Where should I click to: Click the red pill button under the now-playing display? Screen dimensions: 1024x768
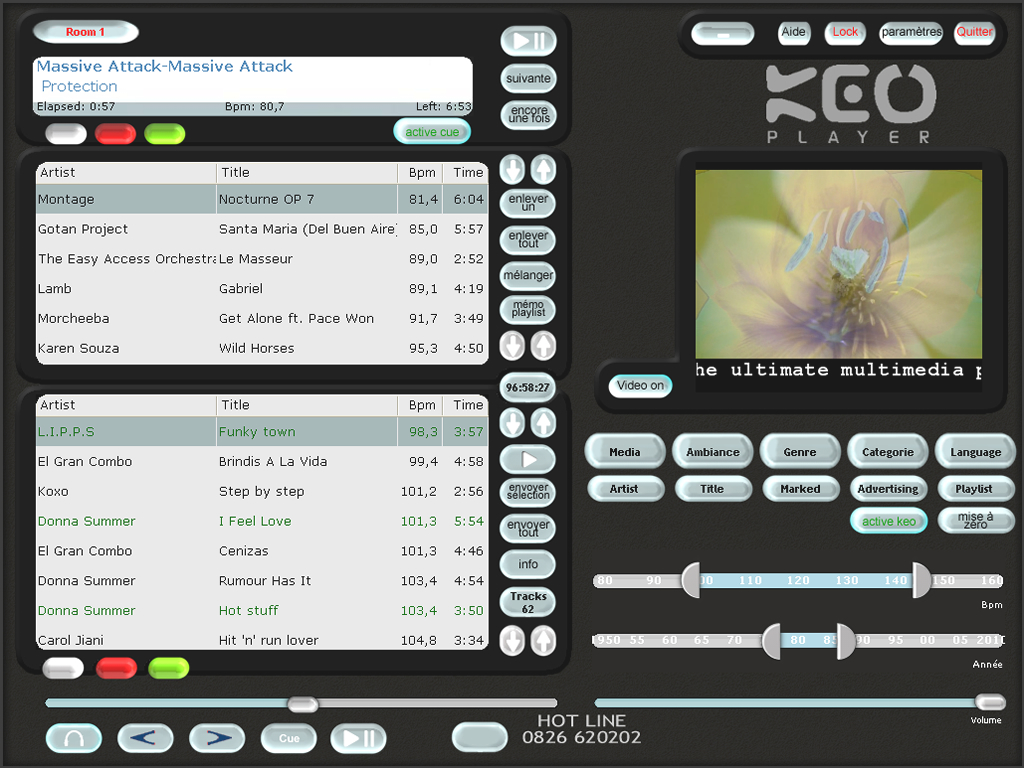(116, 134)
